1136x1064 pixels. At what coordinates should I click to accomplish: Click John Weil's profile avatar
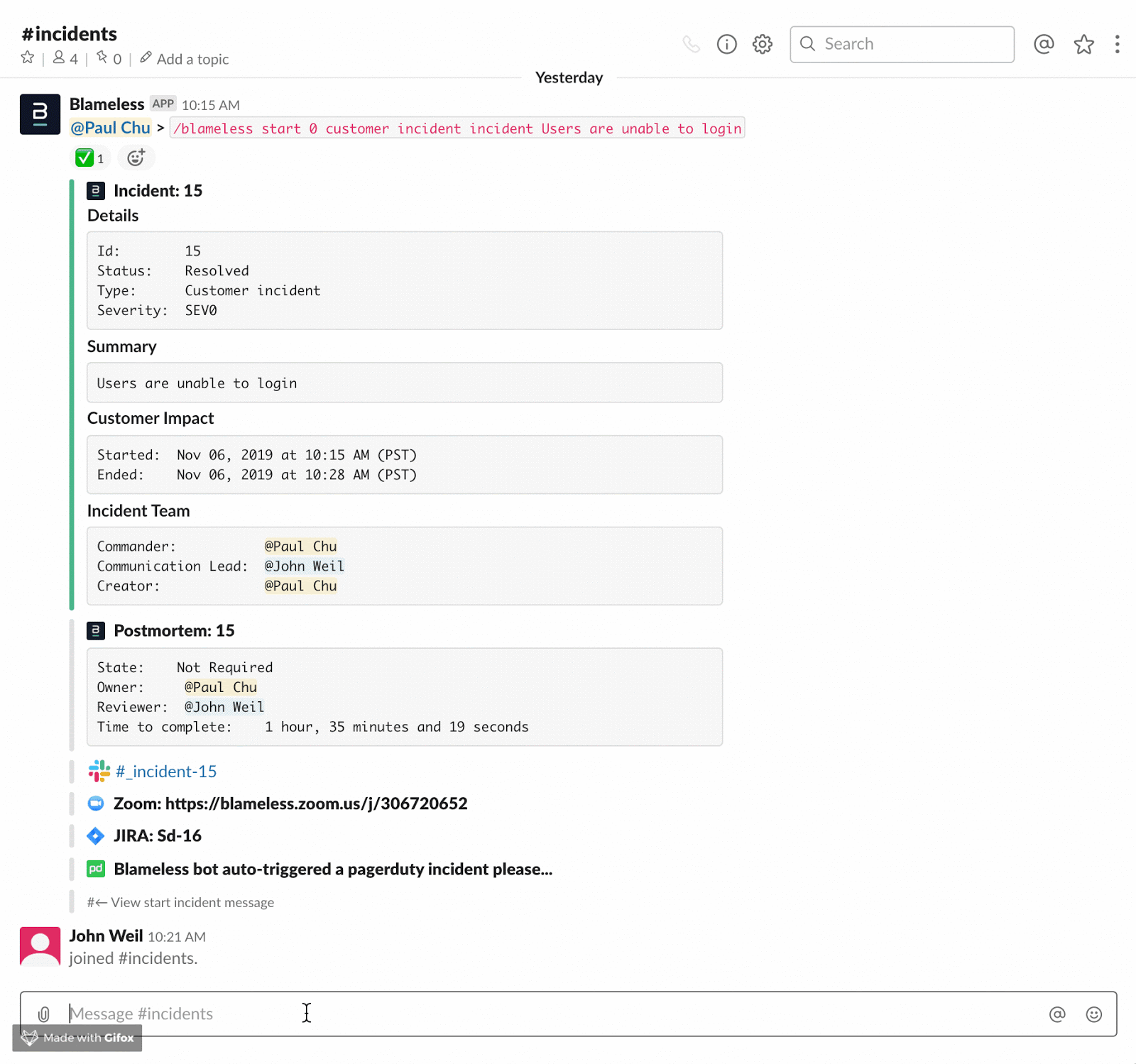pos(40,946)
